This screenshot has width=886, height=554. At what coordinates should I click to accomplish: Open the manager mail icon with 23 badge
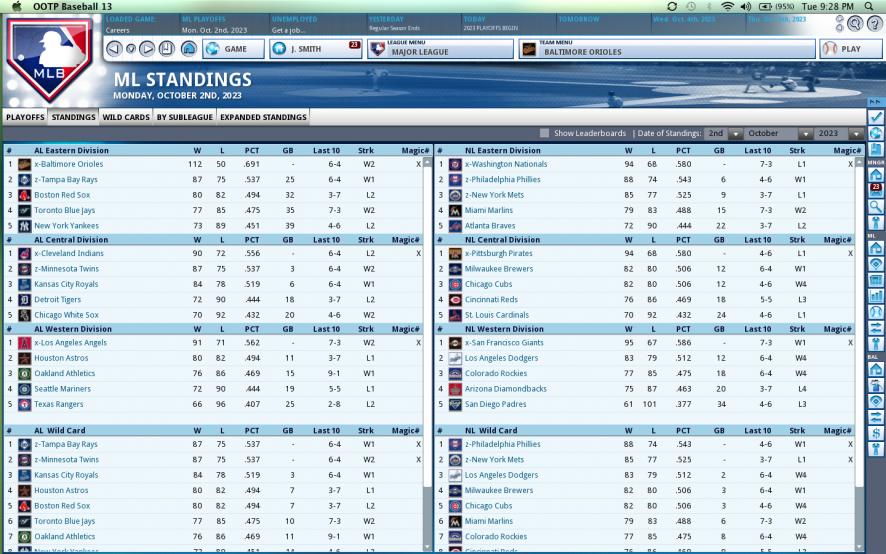click(876, 190)
